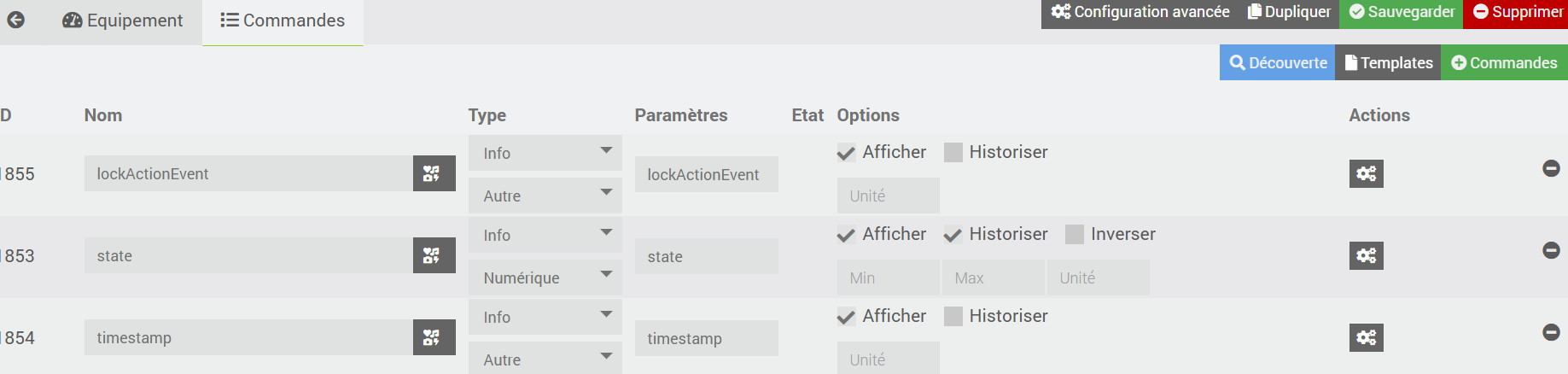Open advanced settings gear for lockActionEvent row

pyautogui.click(x=1366, y=173)
